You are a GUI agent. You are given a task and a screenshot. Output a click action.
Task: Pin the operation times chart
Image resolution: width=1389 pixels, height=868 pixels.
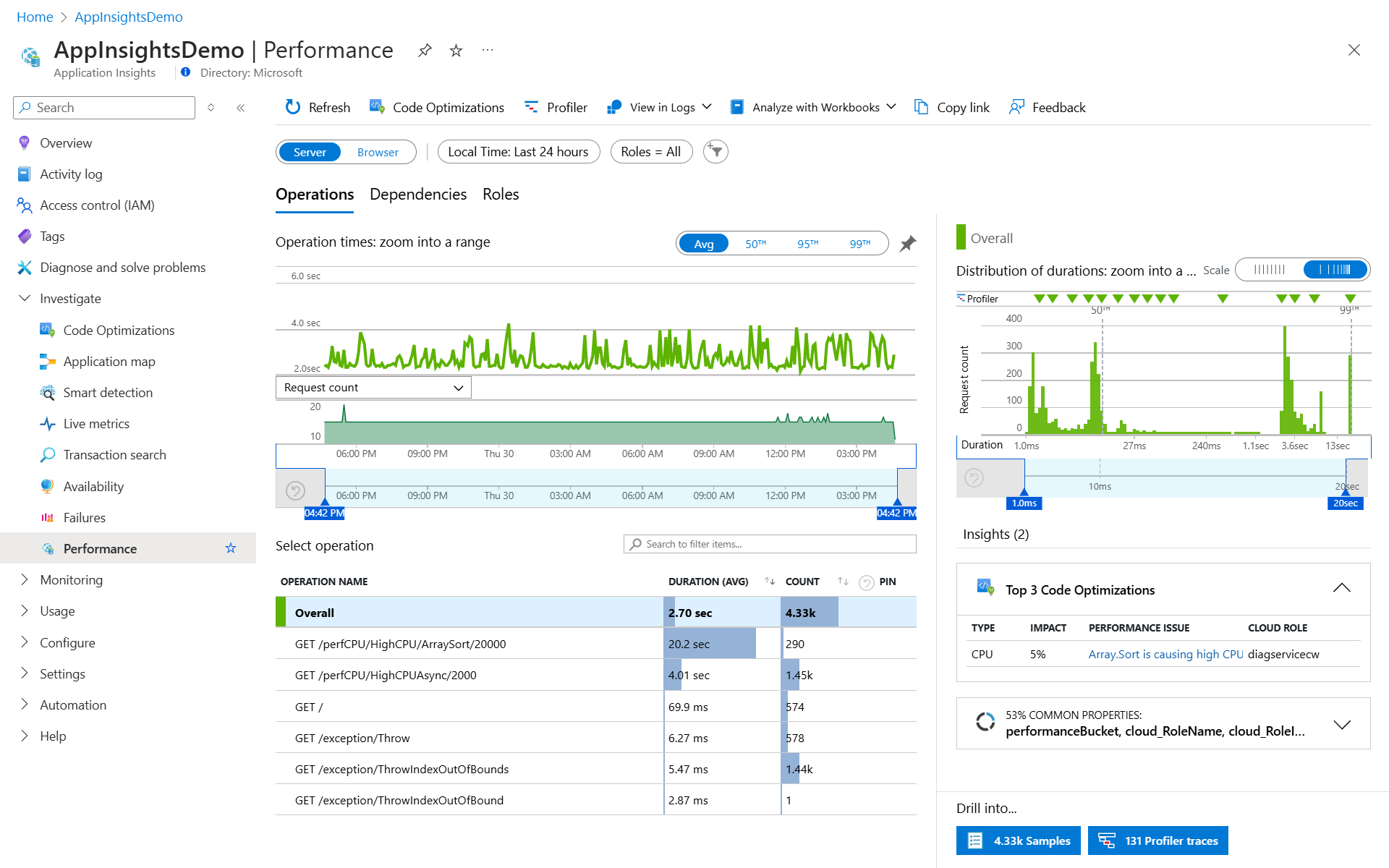(x=907, y=244)
